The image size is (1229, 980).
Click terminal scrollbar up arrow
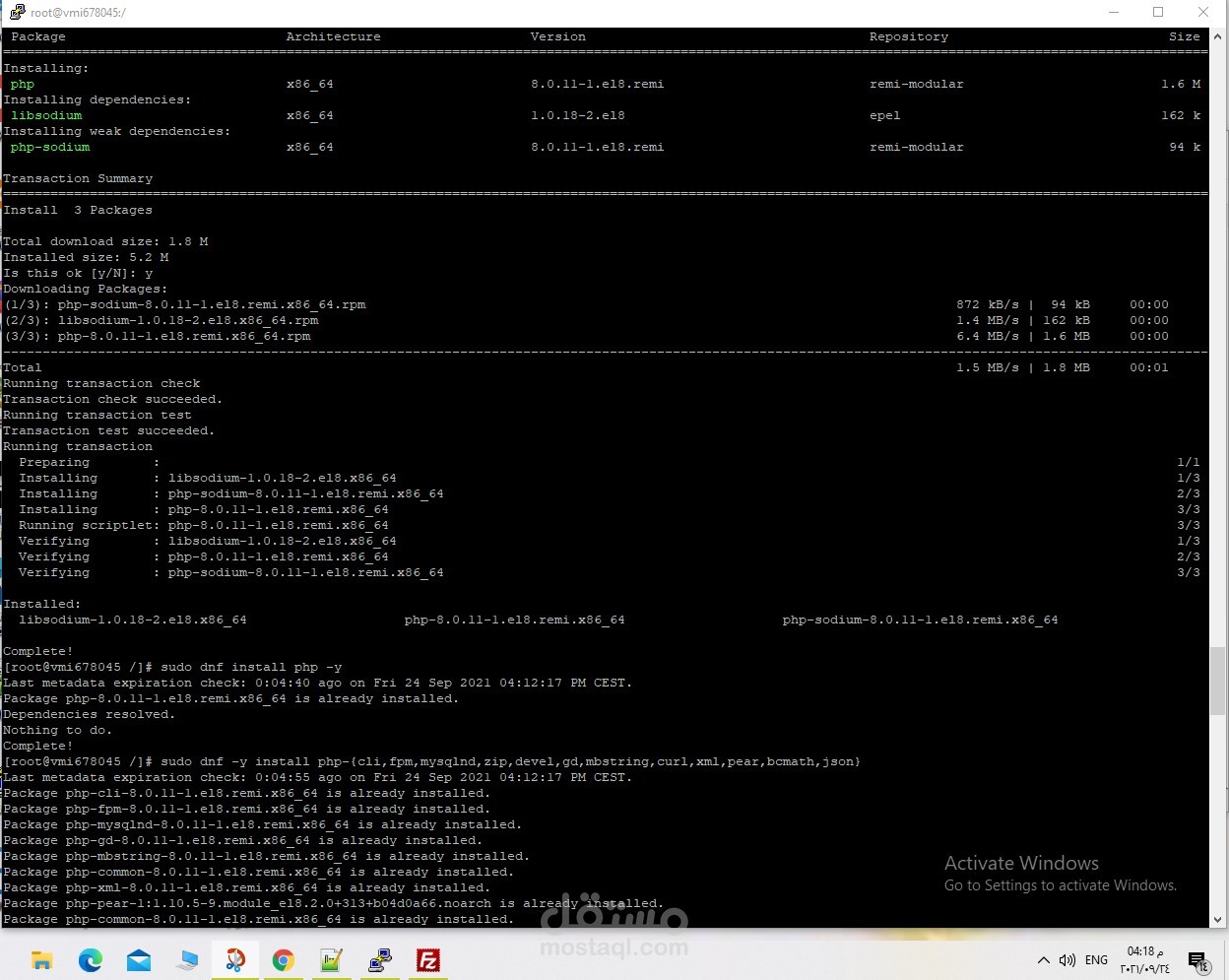1218,36
